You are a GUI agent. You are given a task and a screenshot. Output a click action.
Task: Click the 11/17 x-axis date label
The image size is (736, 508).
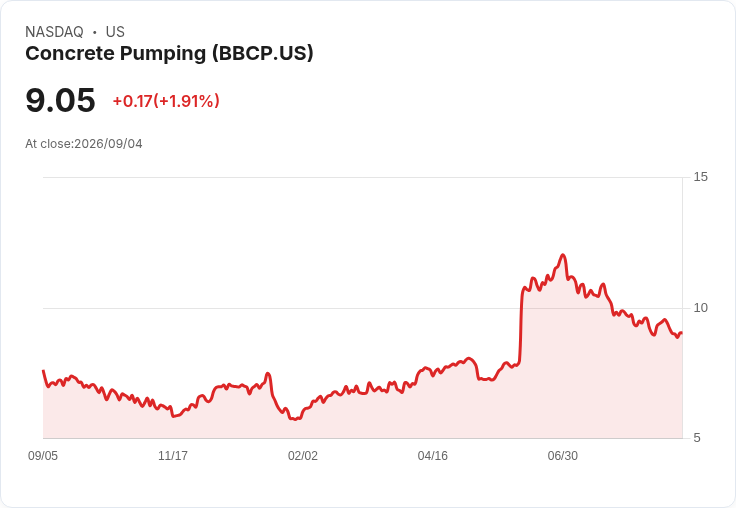173,456
